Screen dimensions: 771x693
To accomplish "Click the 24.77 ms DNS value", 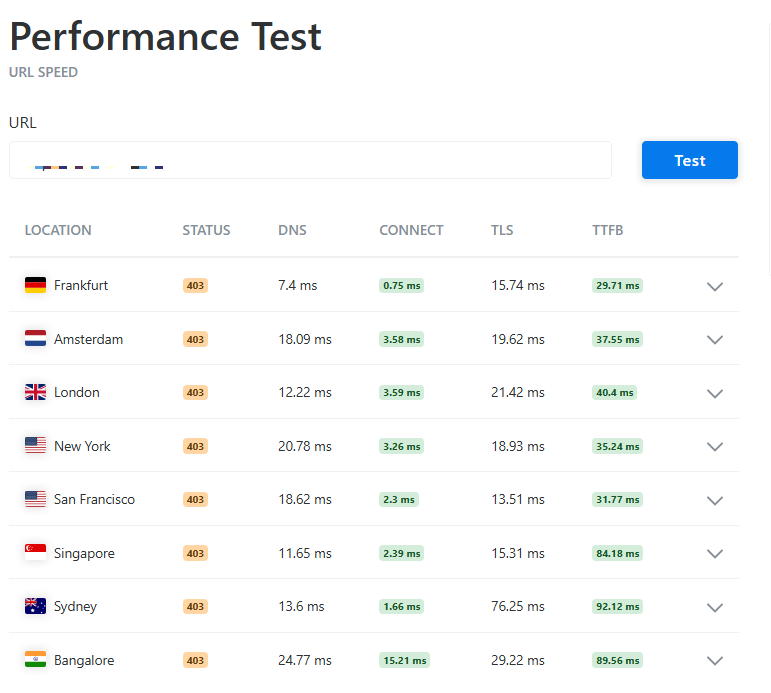I will pos(305,660).
